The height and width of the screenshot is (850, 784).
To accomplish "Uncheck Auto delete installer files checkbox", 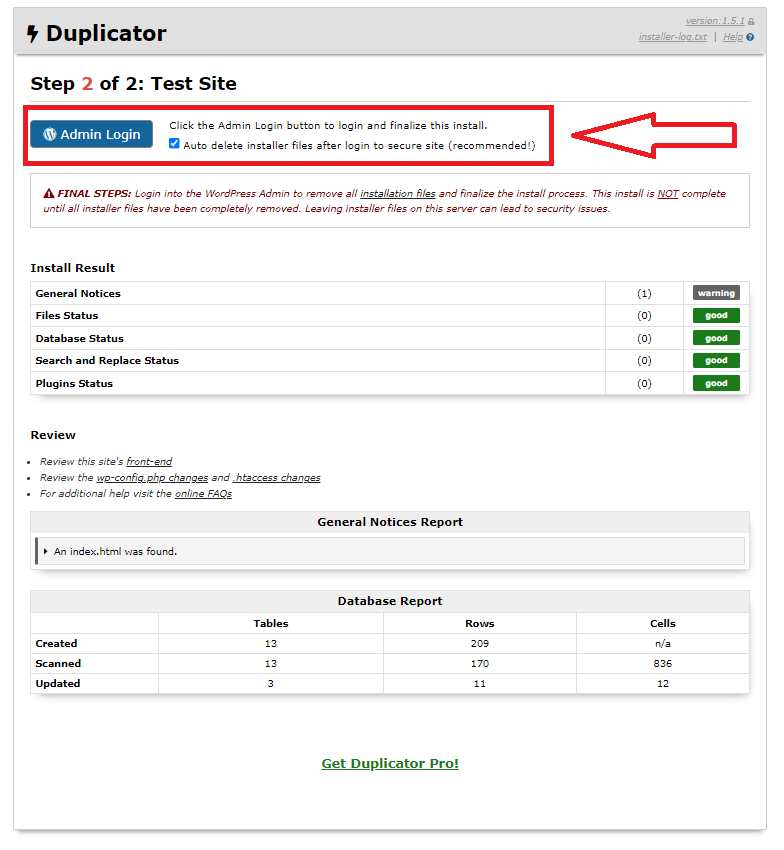I will tap(174, 144).
